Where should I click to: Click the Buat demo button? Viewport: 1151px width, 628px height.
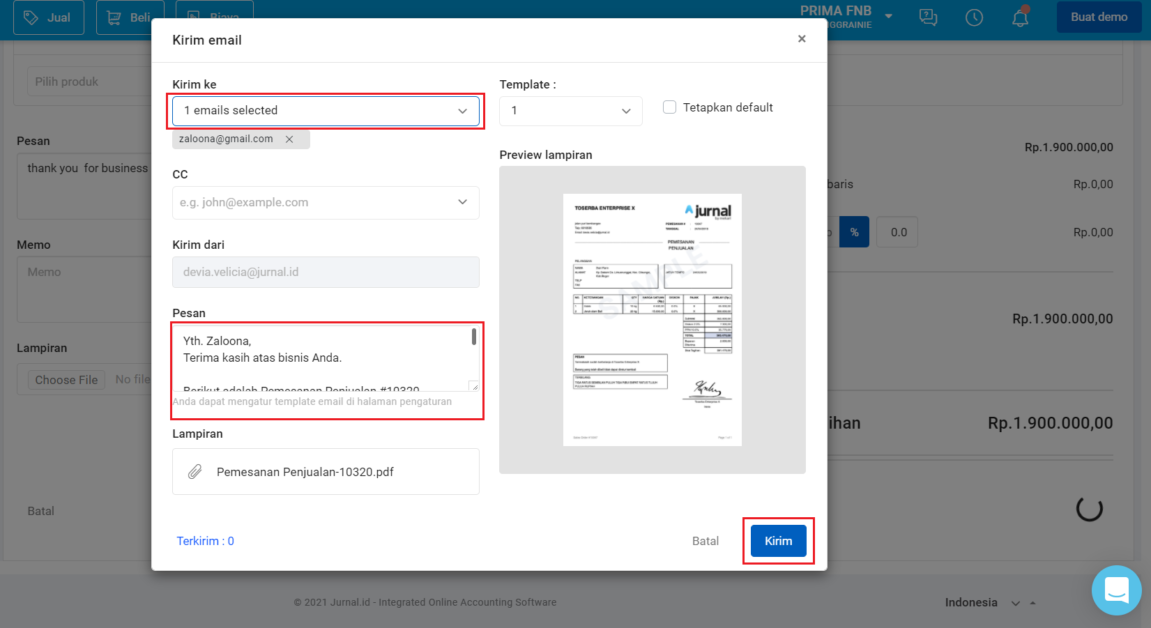tap(1098, 17)
